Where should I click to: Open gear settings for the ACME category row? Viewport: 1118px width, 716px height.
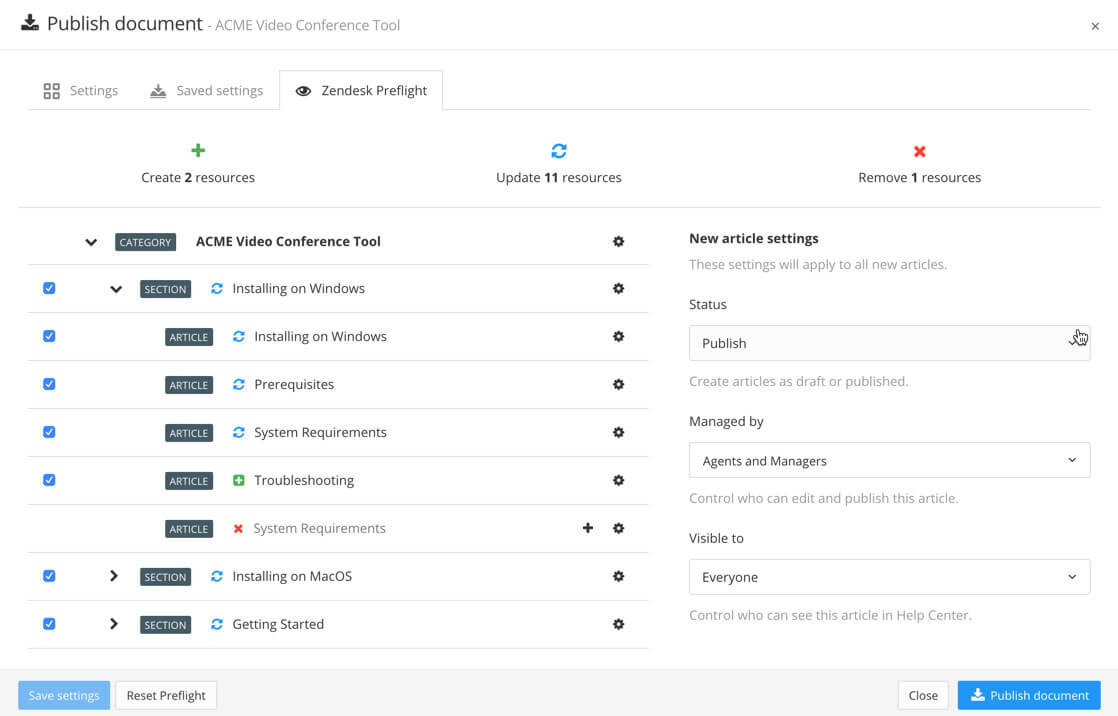click(618, 241)
